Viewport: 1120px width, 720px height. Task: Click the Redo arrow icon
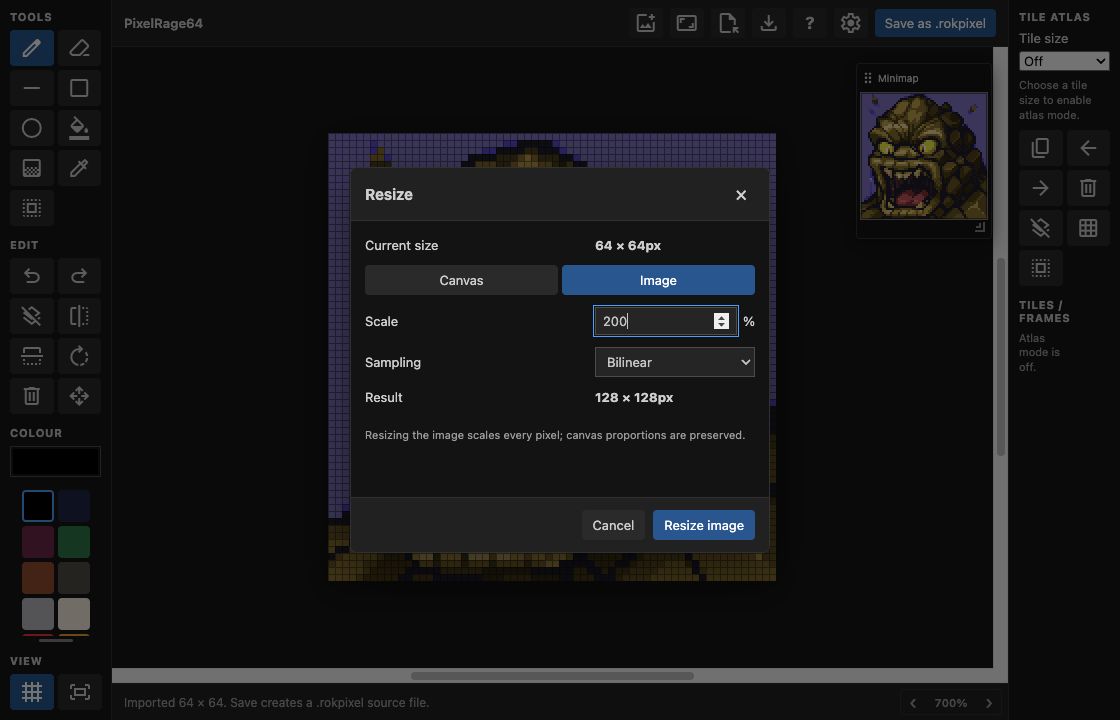point(79,276)
